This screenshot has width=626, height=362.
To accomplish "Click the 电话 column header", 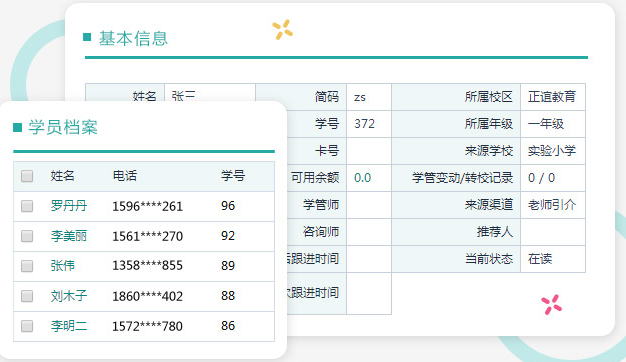I will click(125, 176).
